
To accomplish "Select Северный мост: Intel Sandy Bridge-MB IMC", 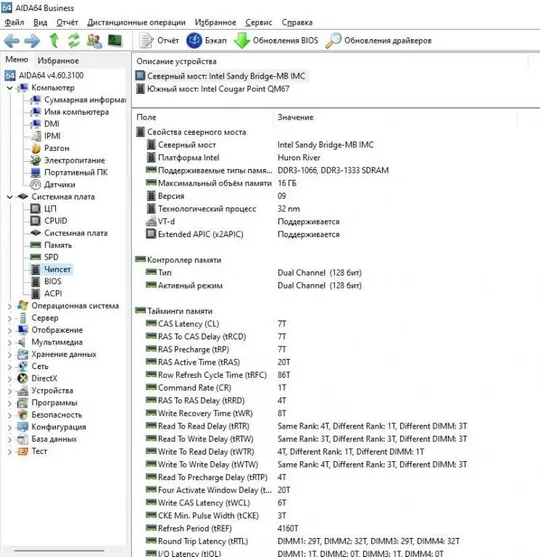I will tap(221, 76).
